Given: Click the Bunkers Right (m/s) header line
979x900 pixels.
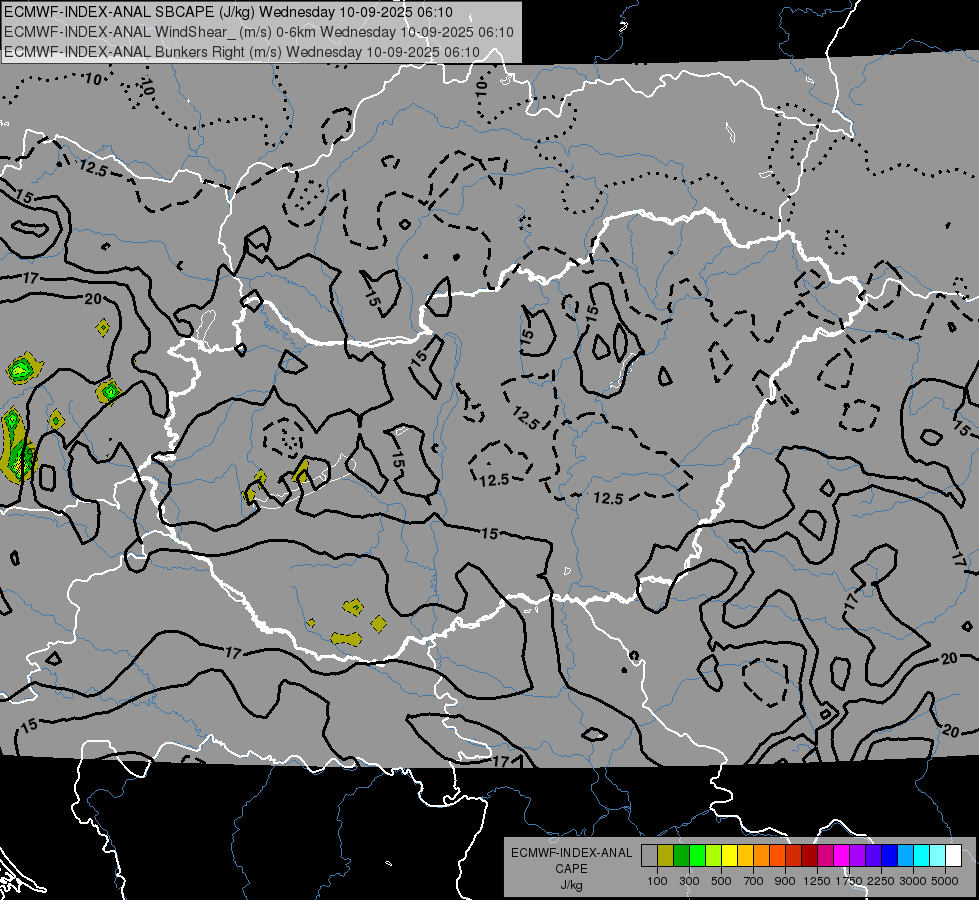Looking at the screenshot, I should (x=242, y=52).
